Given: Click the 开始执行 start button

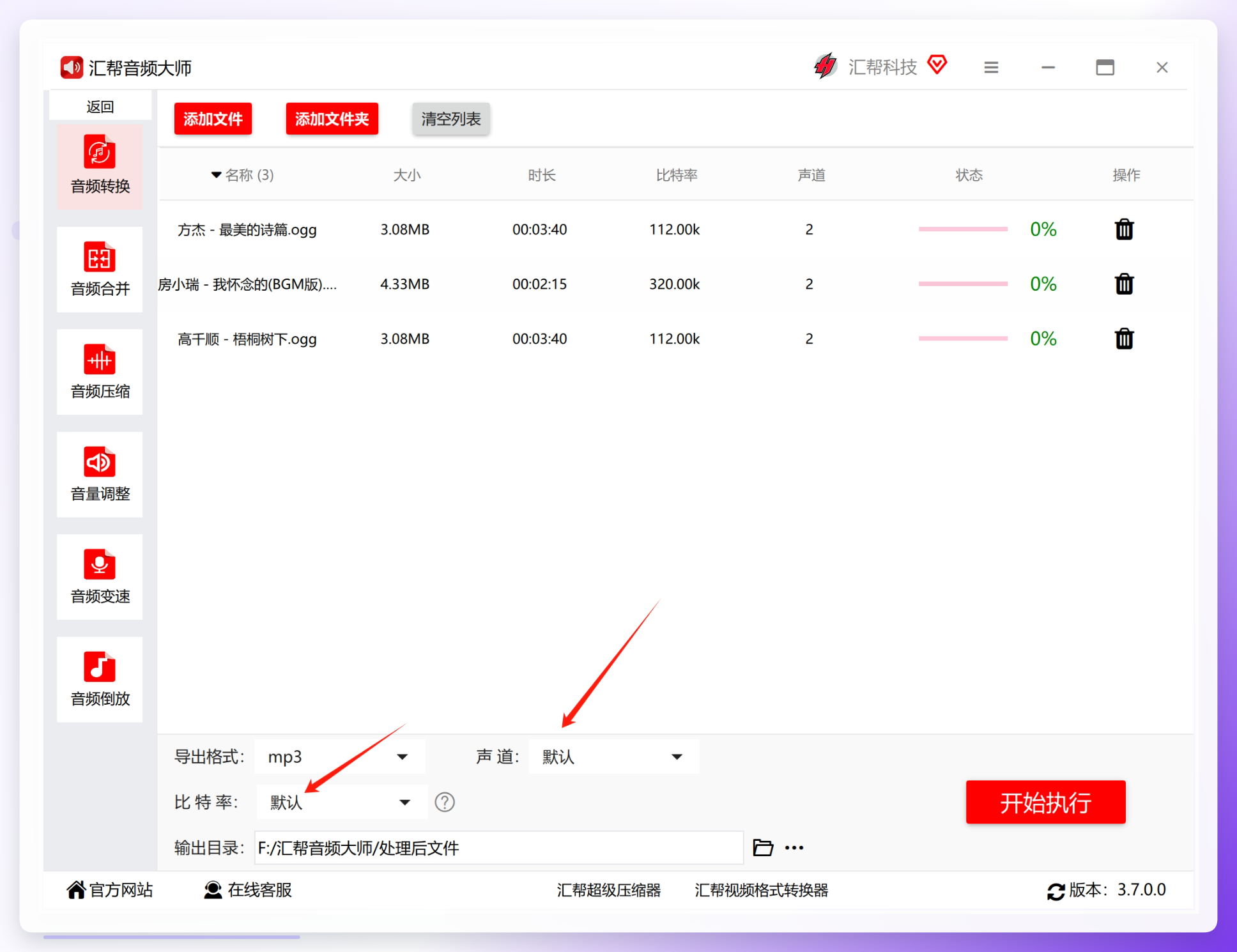Looking at the screenshot, I should point(1045,802).
